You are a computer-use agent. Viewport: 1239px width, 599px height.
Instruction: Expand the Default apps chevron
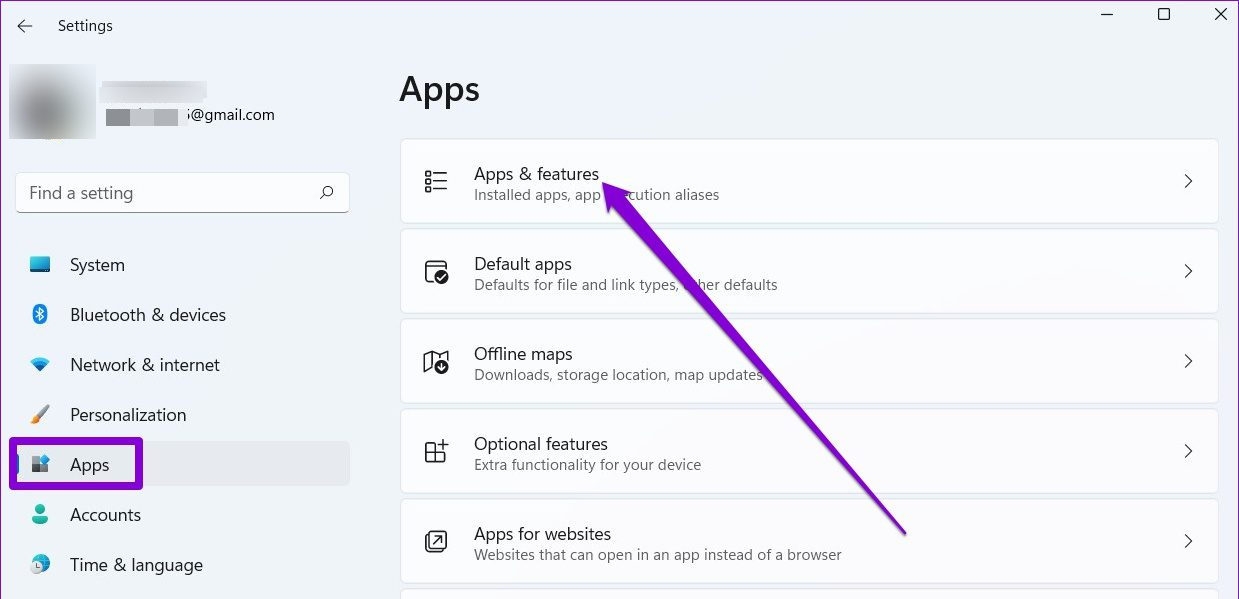tap(1188, 271)
